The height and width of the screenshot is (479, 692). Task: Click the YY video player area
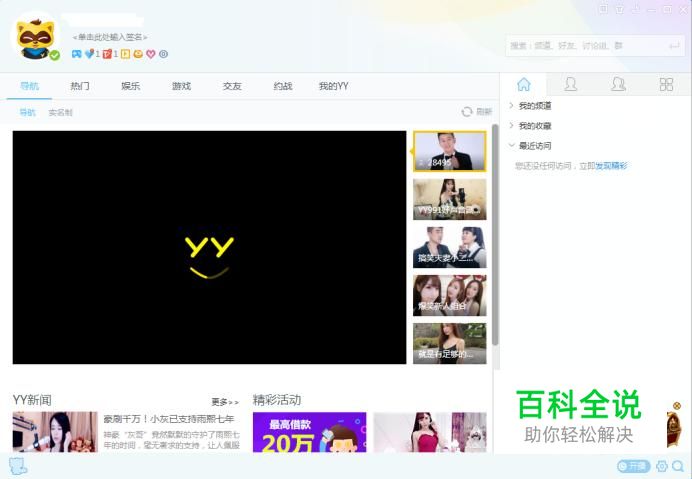(x=209, y=247)
